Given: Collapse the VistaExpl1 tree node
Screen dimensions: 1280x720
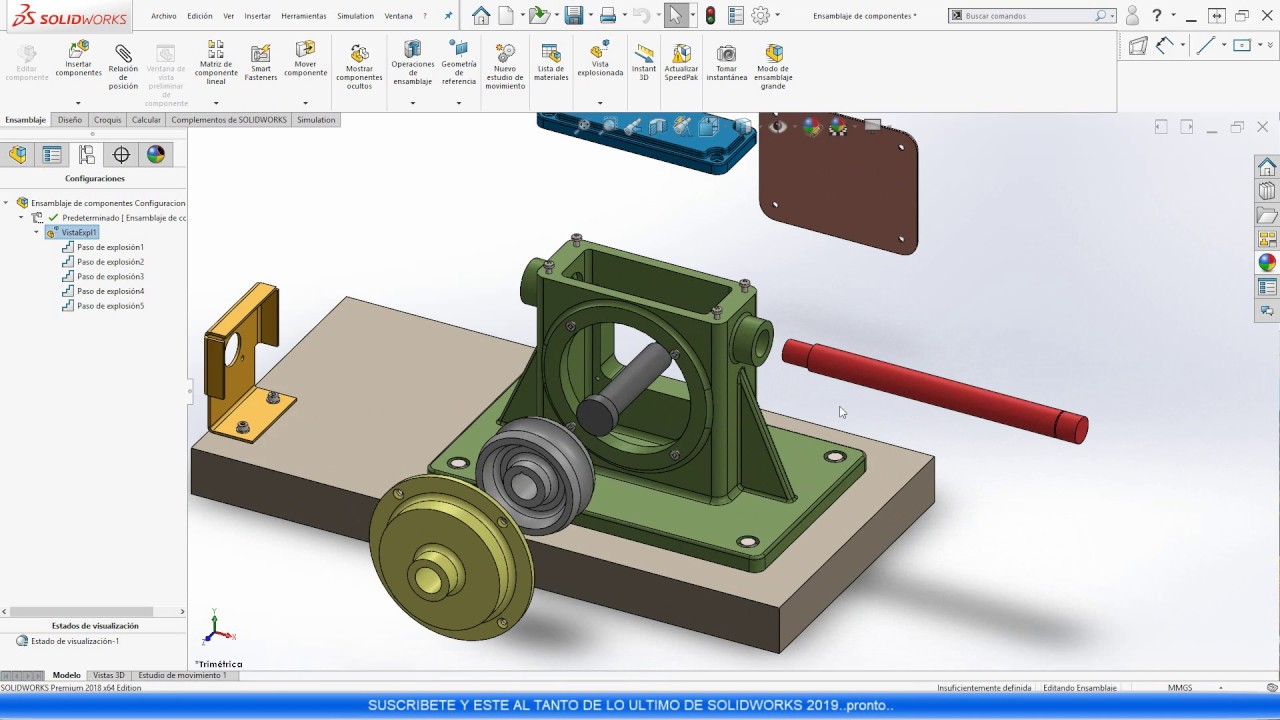Looking at the screenshot, I should pyautogui.click(x=37, y=232).
